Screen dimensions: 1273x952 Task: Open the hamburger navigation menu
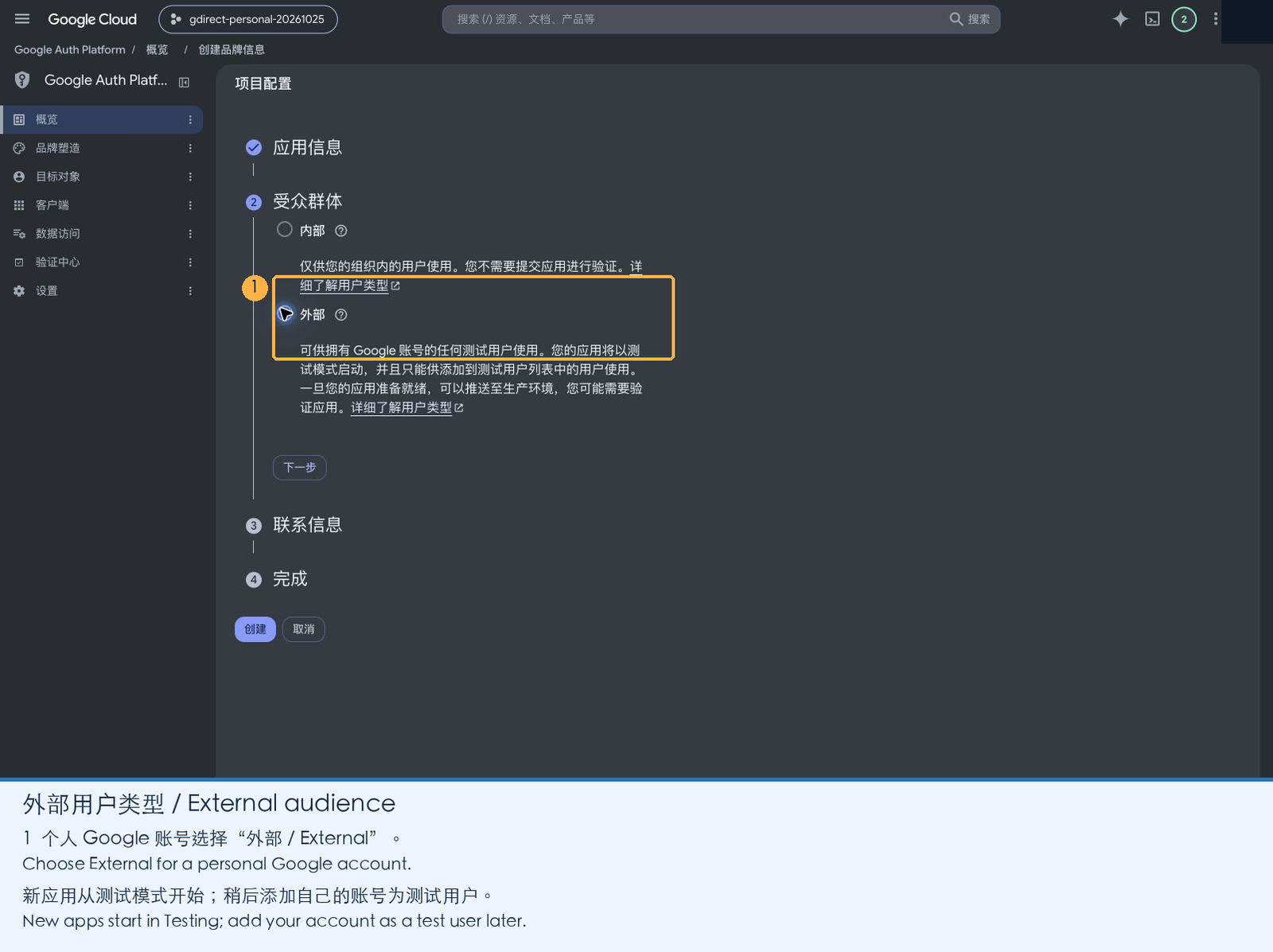[x=22, y=19]
